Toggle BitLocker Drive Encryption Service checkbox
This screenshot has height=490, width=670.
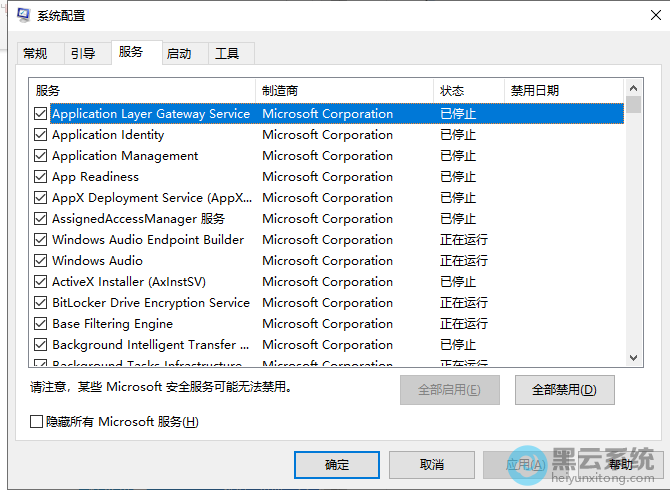[x=40, y=303]
